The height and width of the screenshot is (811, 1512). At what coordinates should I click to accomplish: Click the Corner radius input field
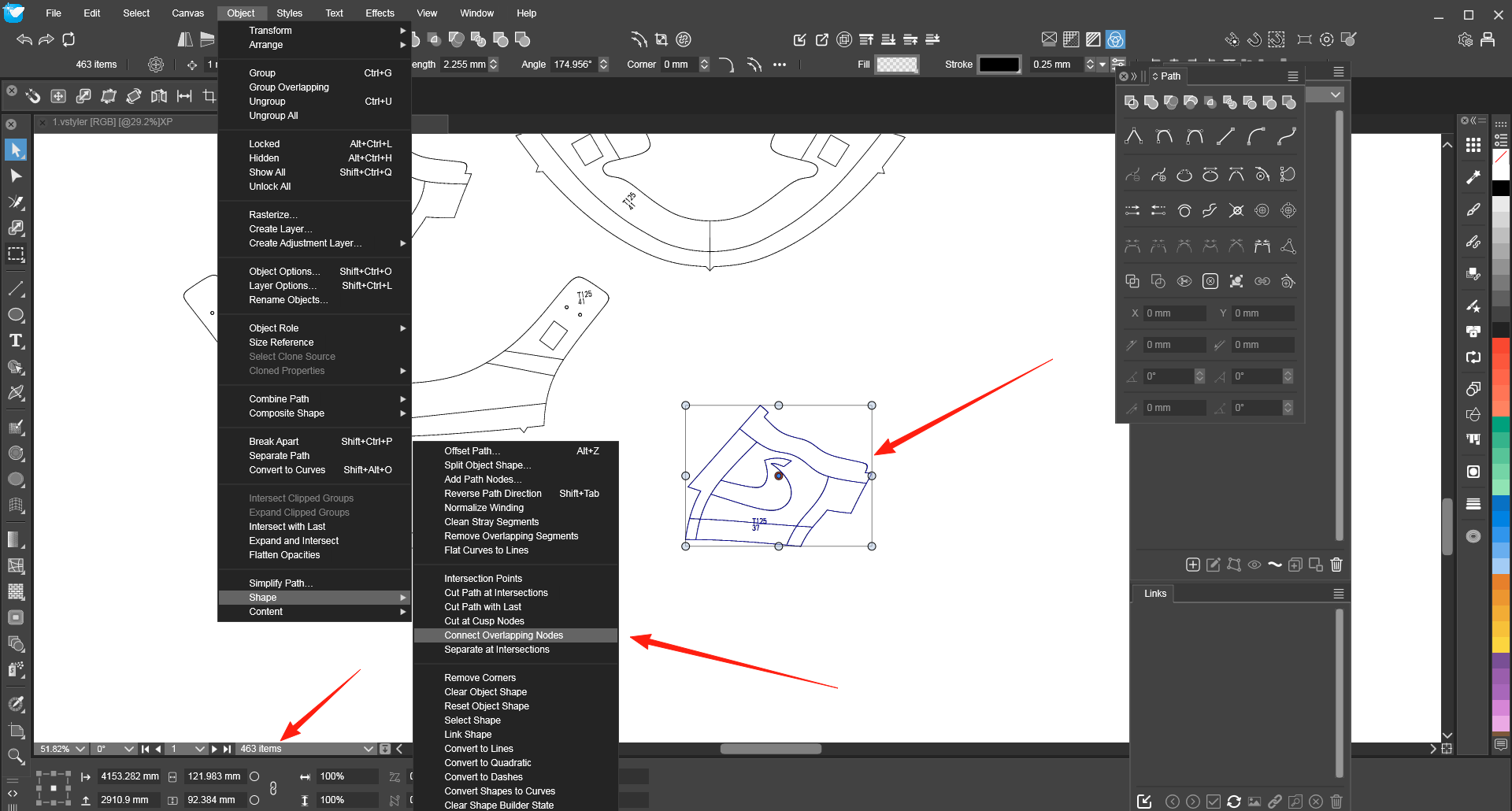click(x=679, y=65)
